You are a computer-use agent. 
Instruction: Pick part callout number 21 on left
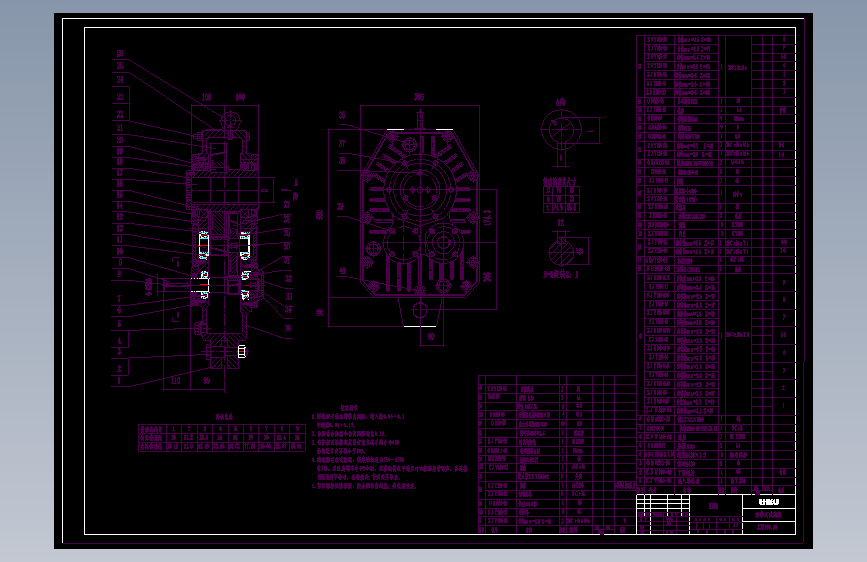[120, 128]
